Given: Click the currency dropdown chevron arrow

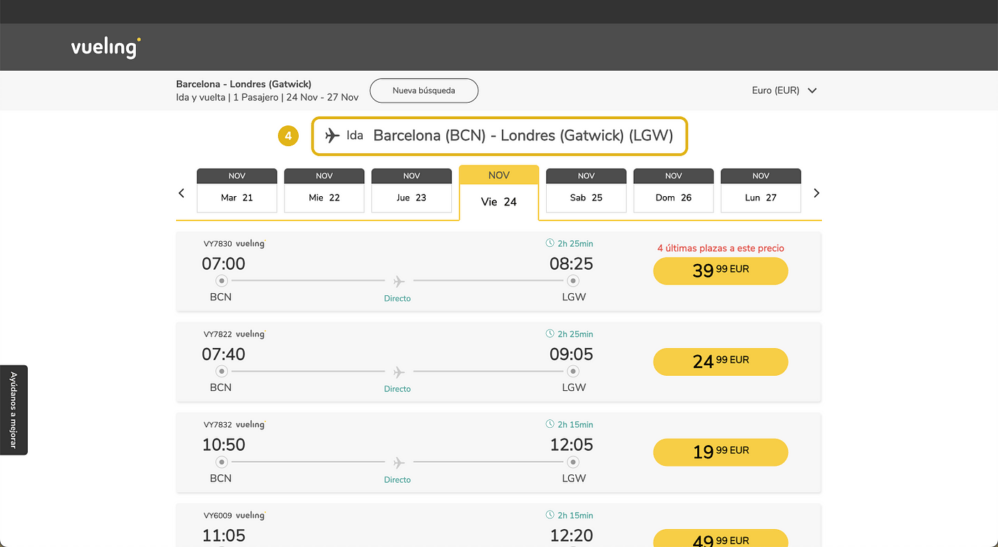Looking at the screenshot, I should (x=812, y=91).
